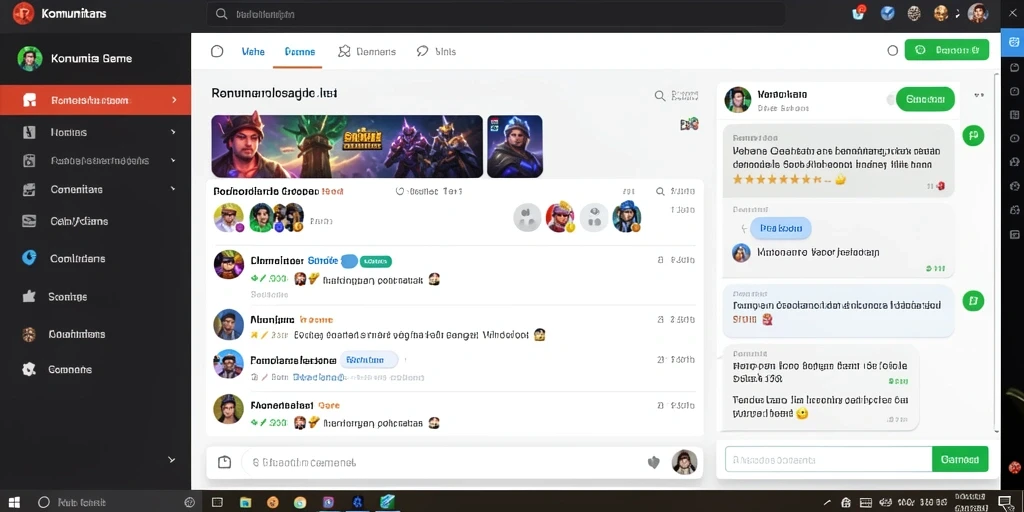Toggle the small switch beside the green chat-header button
The image size is (1024, 512).
[x=891, y=99]
